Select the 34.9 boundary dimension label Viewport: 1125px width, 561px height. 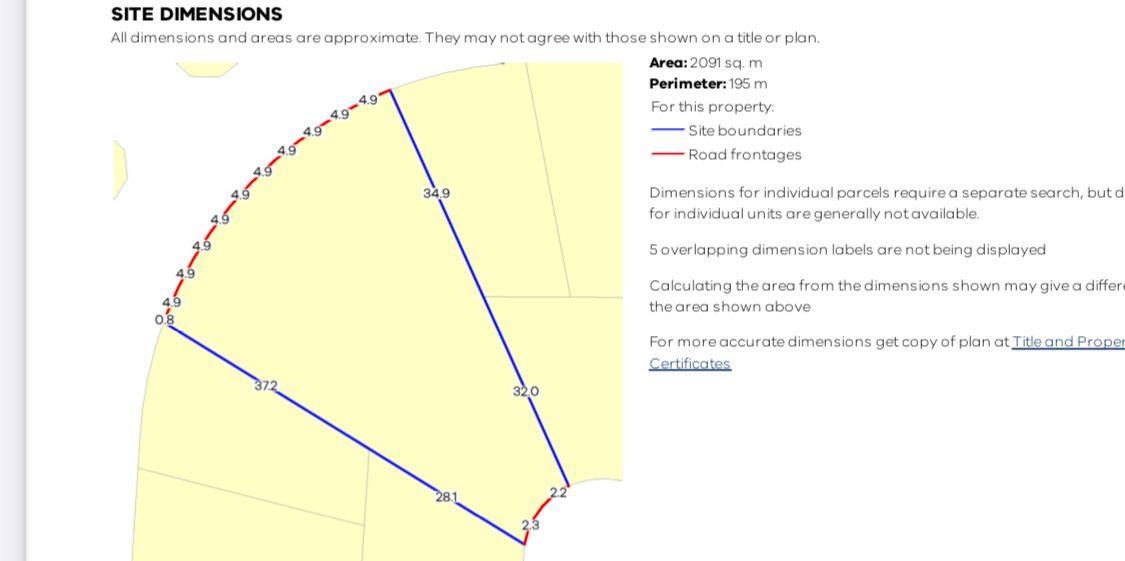click(436, 193)
